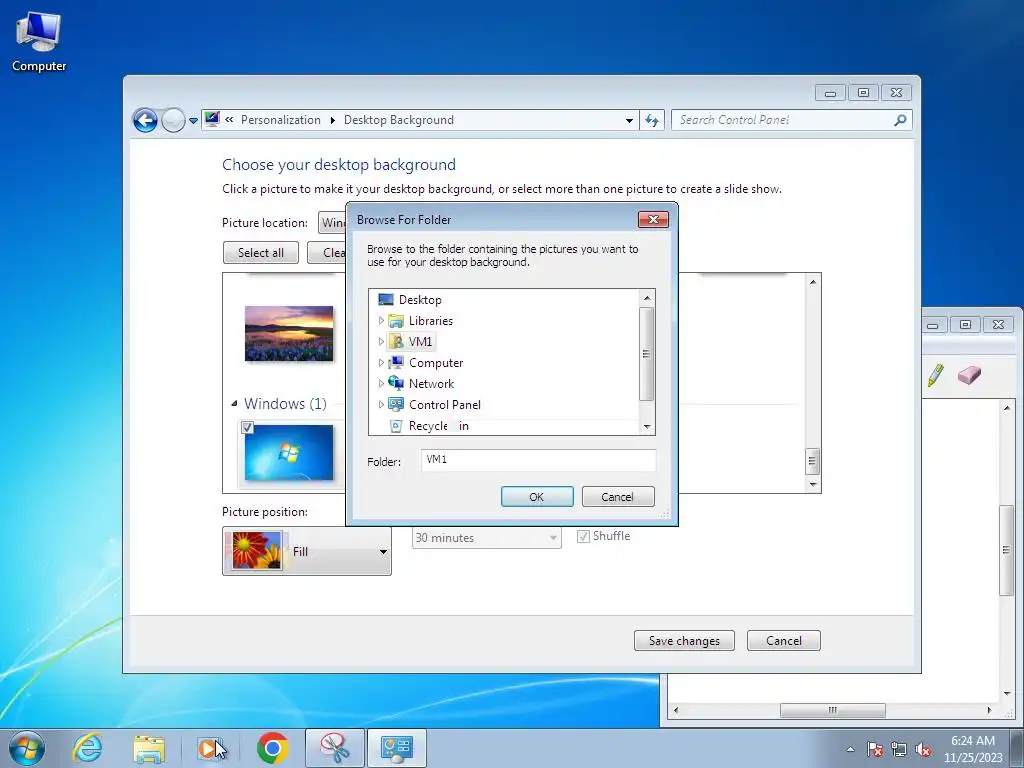Open the Windows Start menu
The width and height of the screenshot is (1024, 768).
pyautogui.click(x=27, y=748)
